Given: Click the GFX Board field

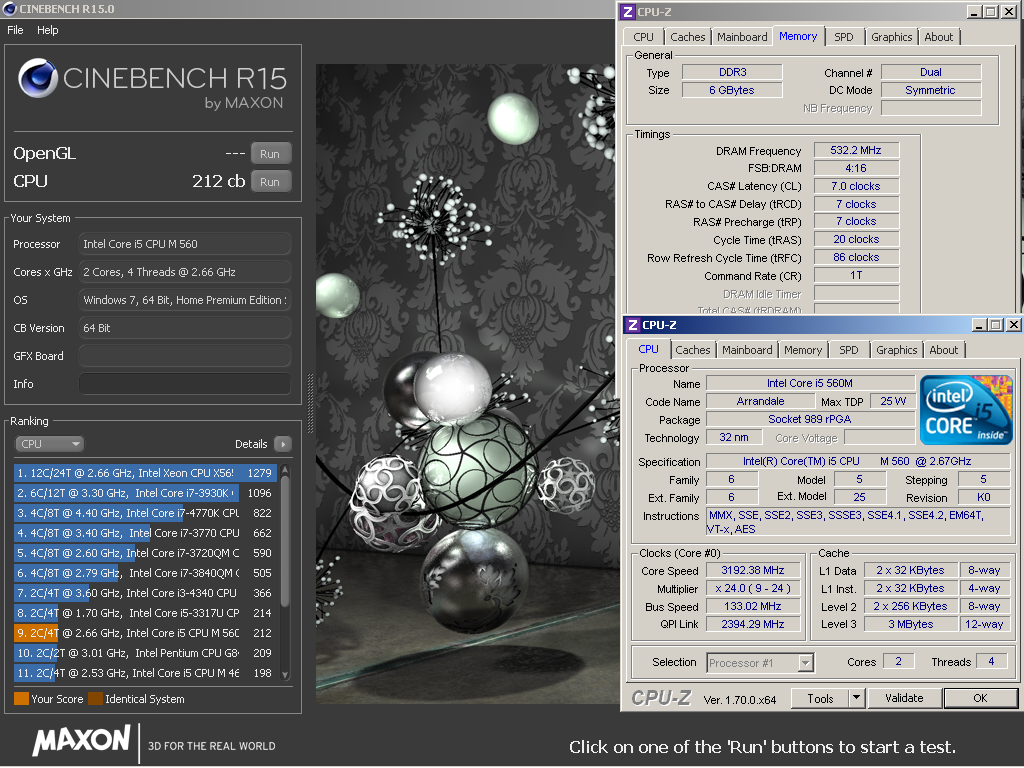Looking at the screenshot, I should click(185, 356).
